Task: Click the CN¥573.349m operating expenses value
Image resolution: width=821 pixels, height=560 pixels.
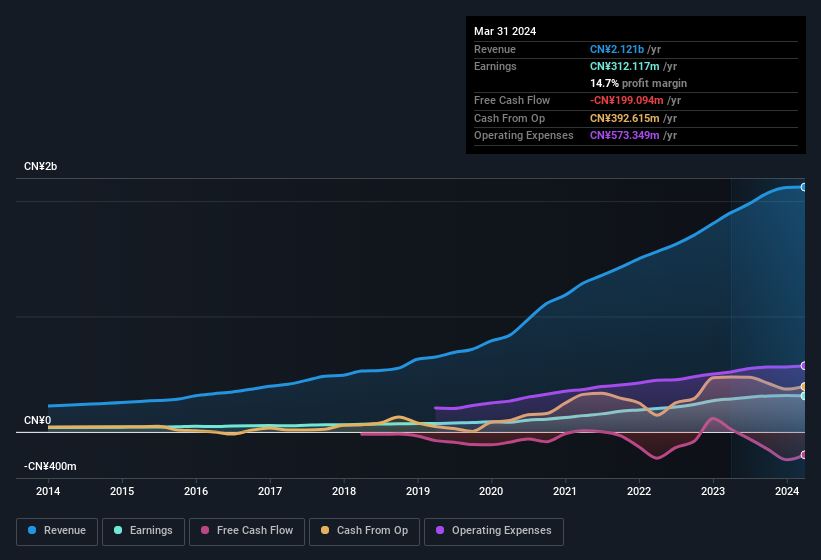Action: pos(625,135)
